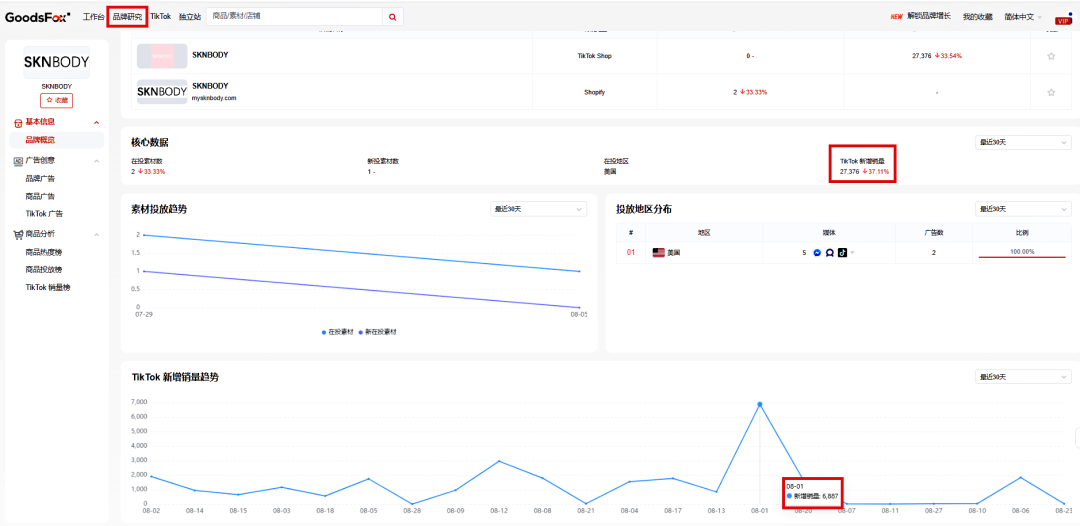Viewport: 1080px width, 526px height.
Task: Favorite the TikTok Shop row with star
Action: (x=1051, y=56)
